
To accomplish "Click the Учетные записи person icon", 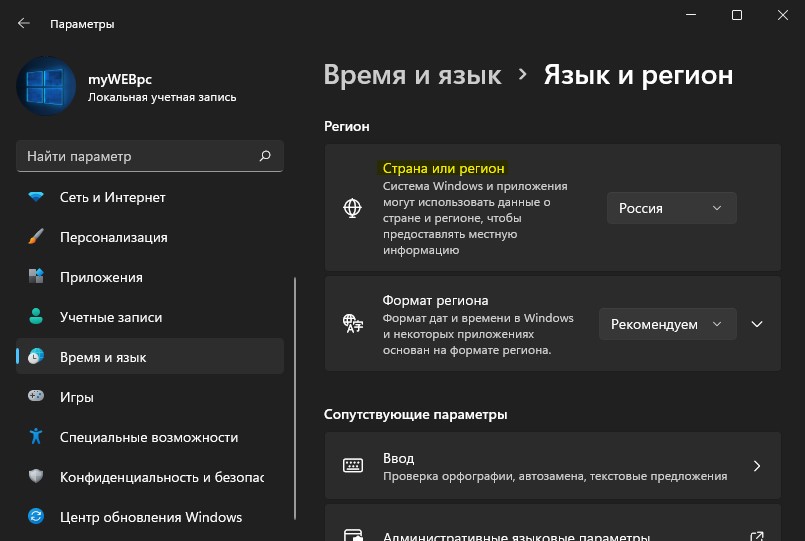I will 36,316.
